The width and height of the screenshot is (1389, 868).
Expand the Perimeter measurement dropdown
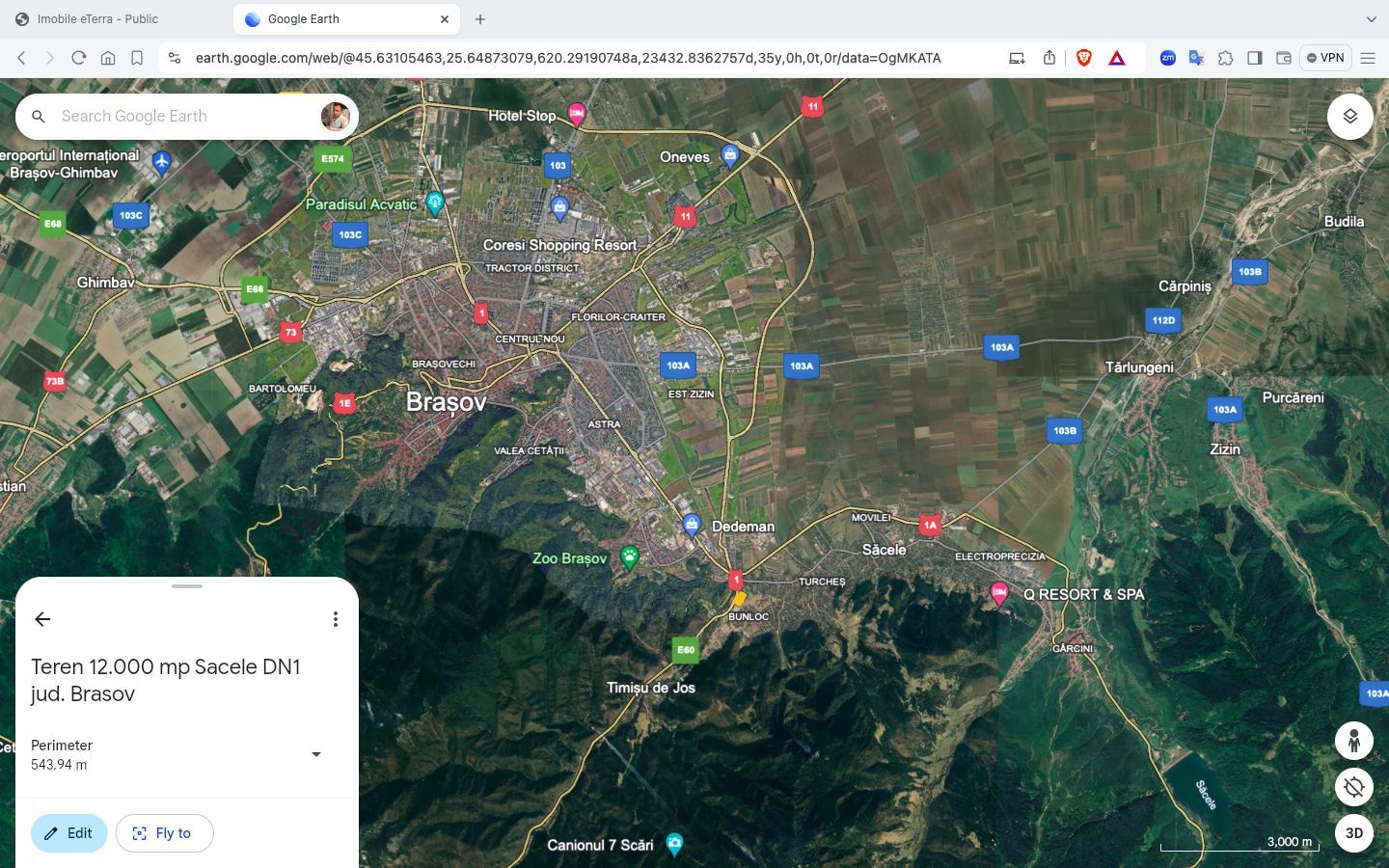pyautogui.click(x=315, y=754)
